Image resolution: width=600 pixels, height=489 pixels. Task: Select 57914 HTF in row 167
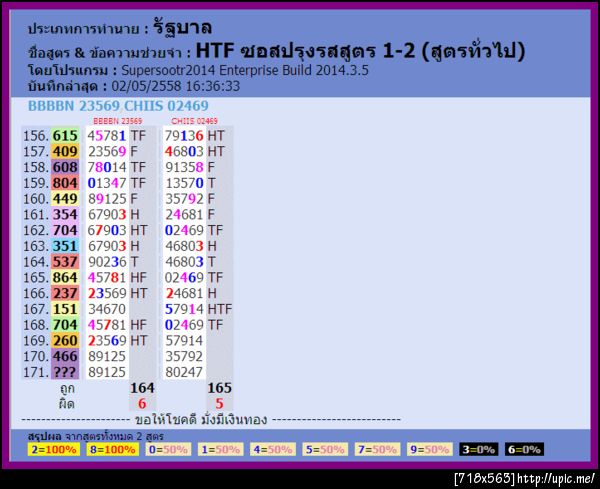tap(198, 309)
